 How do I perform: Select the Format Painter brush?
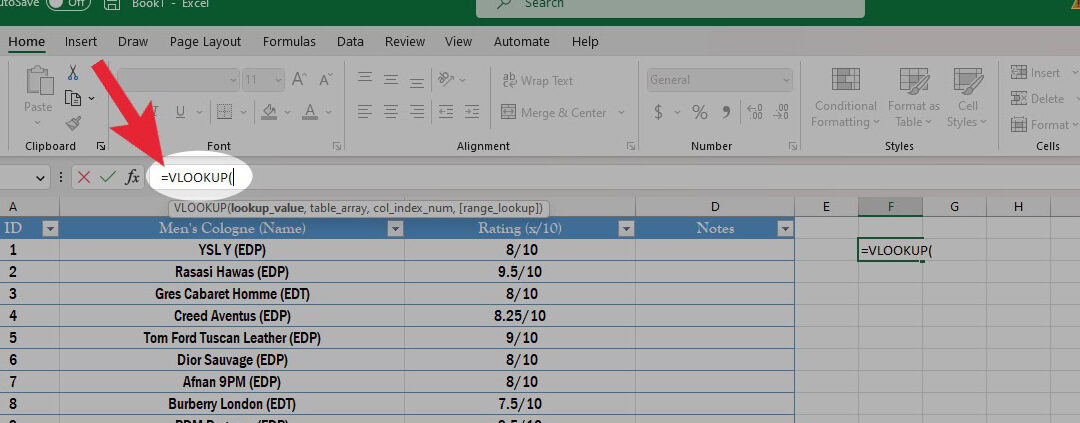pos(73,123)
